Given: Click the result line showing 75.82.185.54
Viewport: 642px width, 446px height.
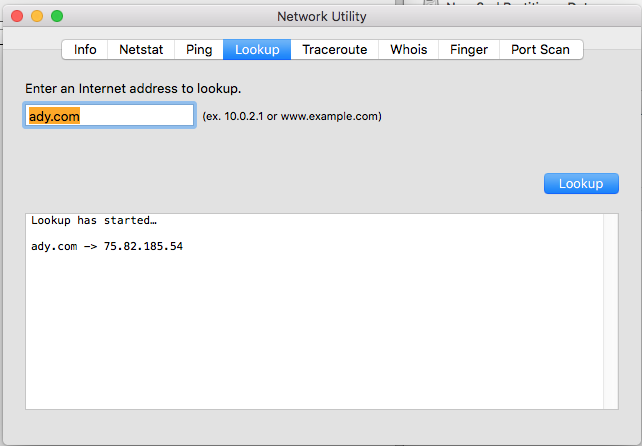Looking at the screenshot, I should coord(107,246).
